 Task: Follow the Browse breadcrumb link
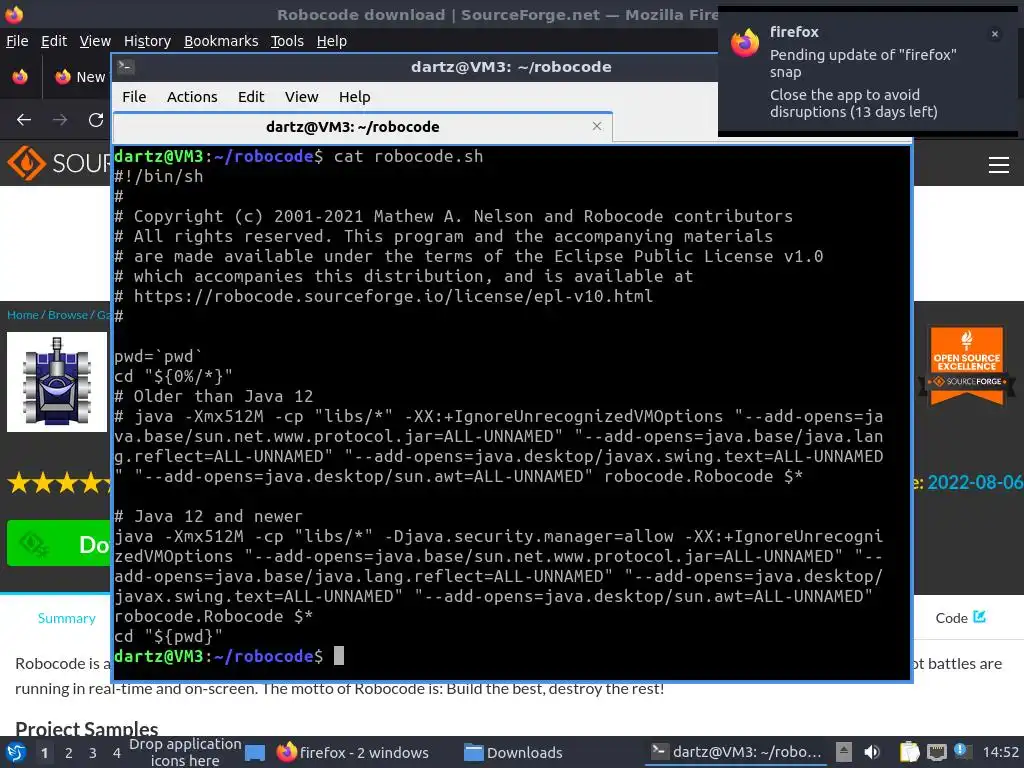pyautogui.click(x=67, y=315)
